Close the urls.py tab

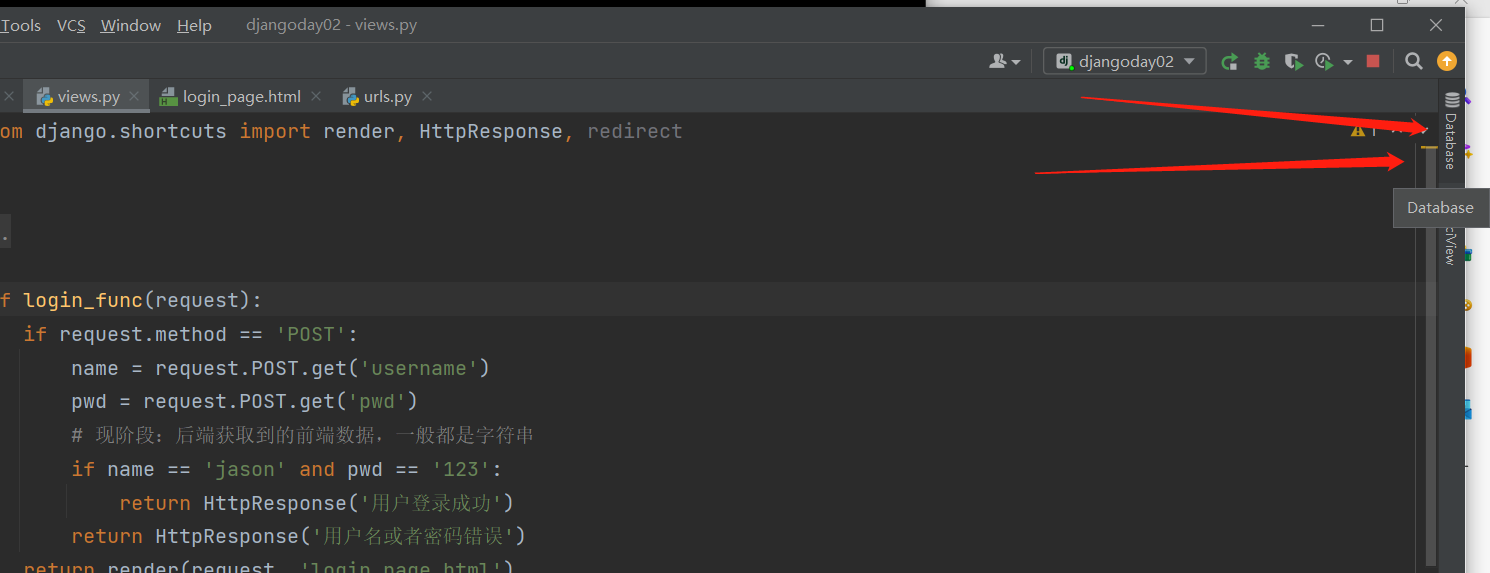427,97
